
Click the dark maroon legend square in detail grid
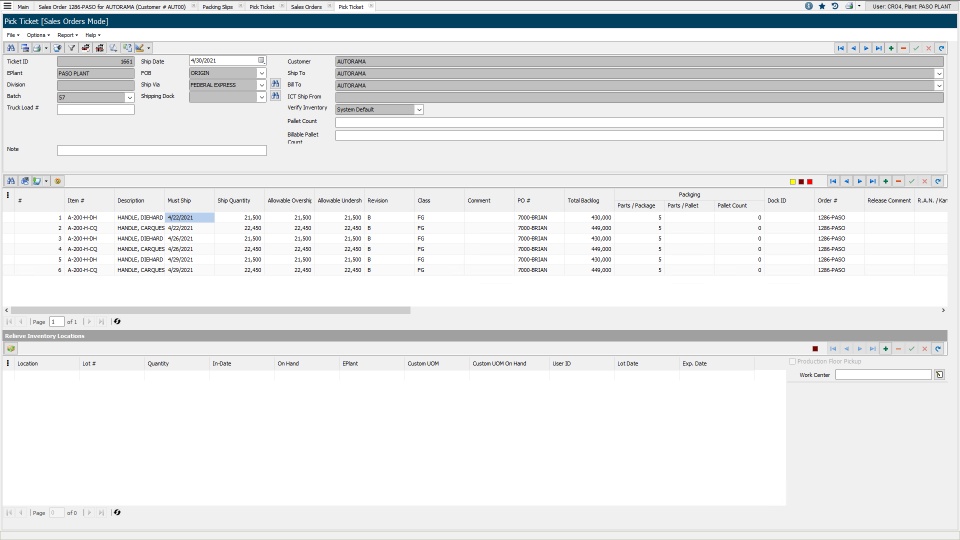click(x=801, y=182)
